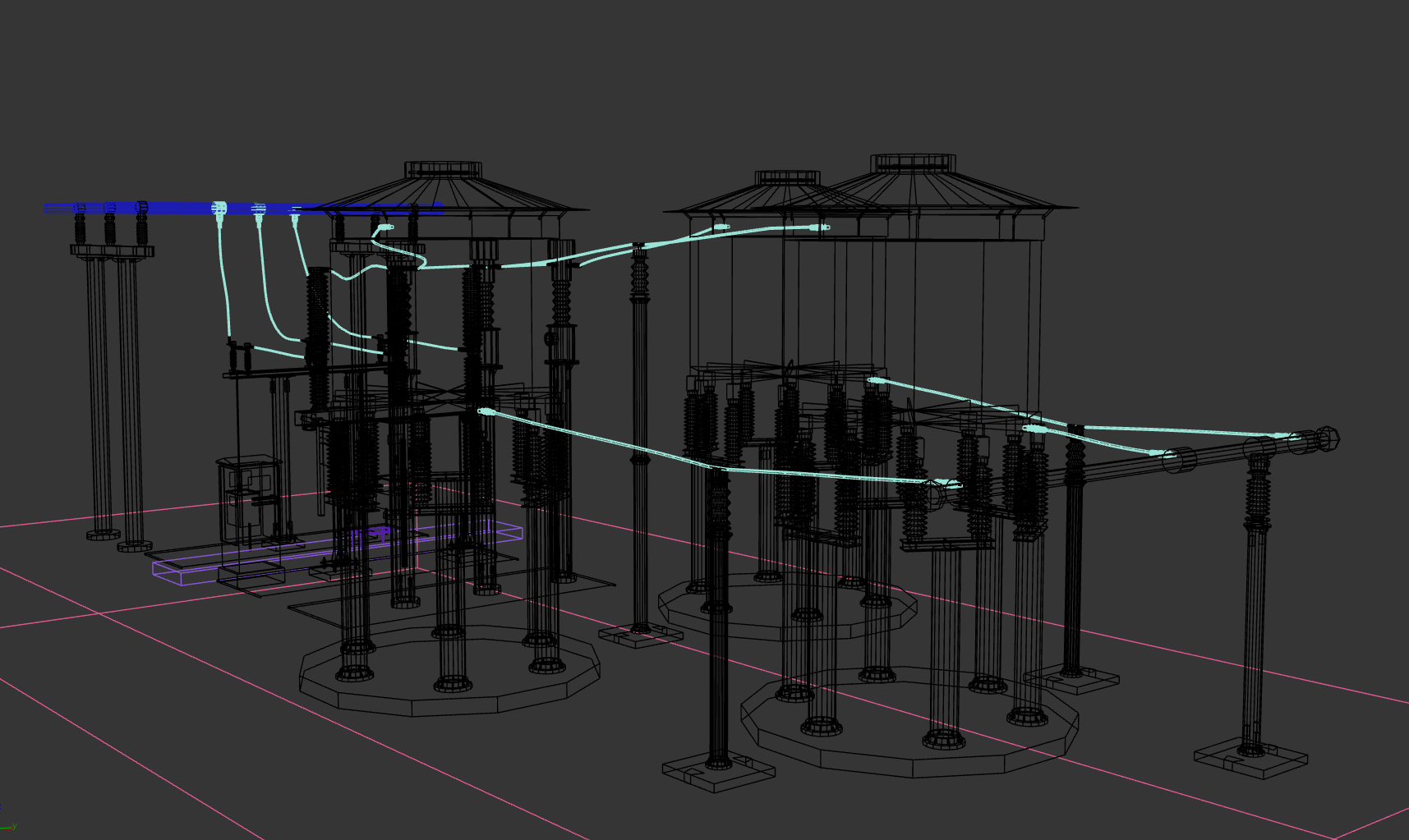Select the control cabinet wireframe box
The height and width of the screenshot is (840, 1409).
[250, 499]
